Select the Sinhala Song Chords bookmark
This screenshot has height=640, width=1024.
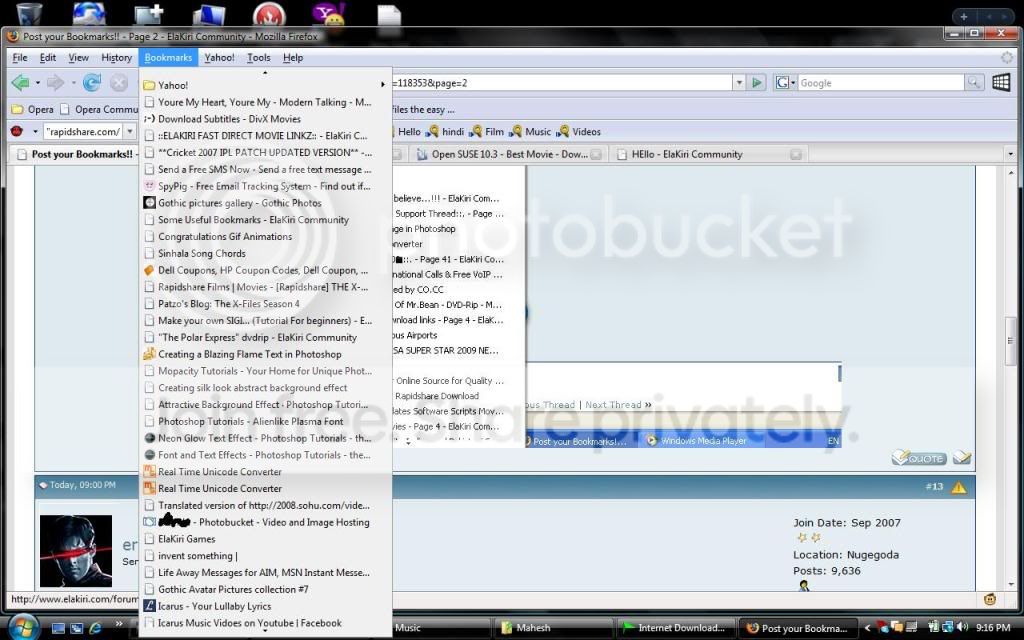201,253
